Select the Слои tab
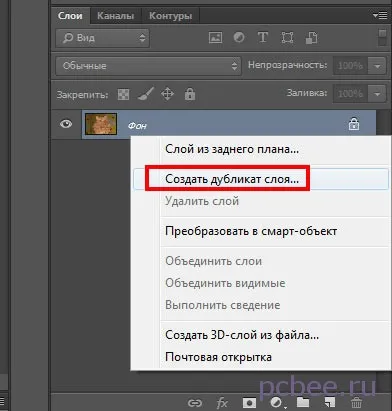This screenshot has width=392, height=411. click(x=70, y=16)
